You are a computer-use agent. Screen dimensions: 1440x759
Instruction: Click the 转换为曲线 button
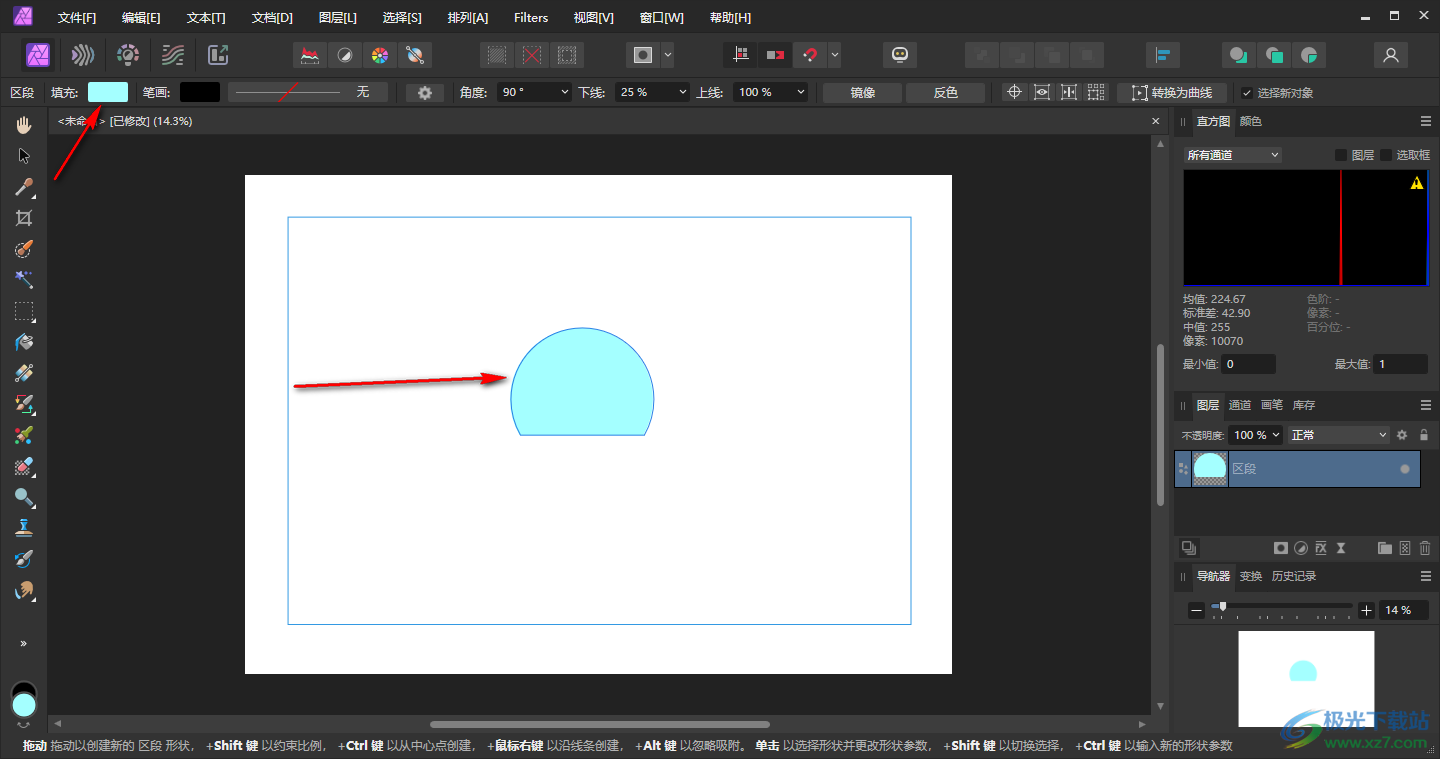(1171, 92)
